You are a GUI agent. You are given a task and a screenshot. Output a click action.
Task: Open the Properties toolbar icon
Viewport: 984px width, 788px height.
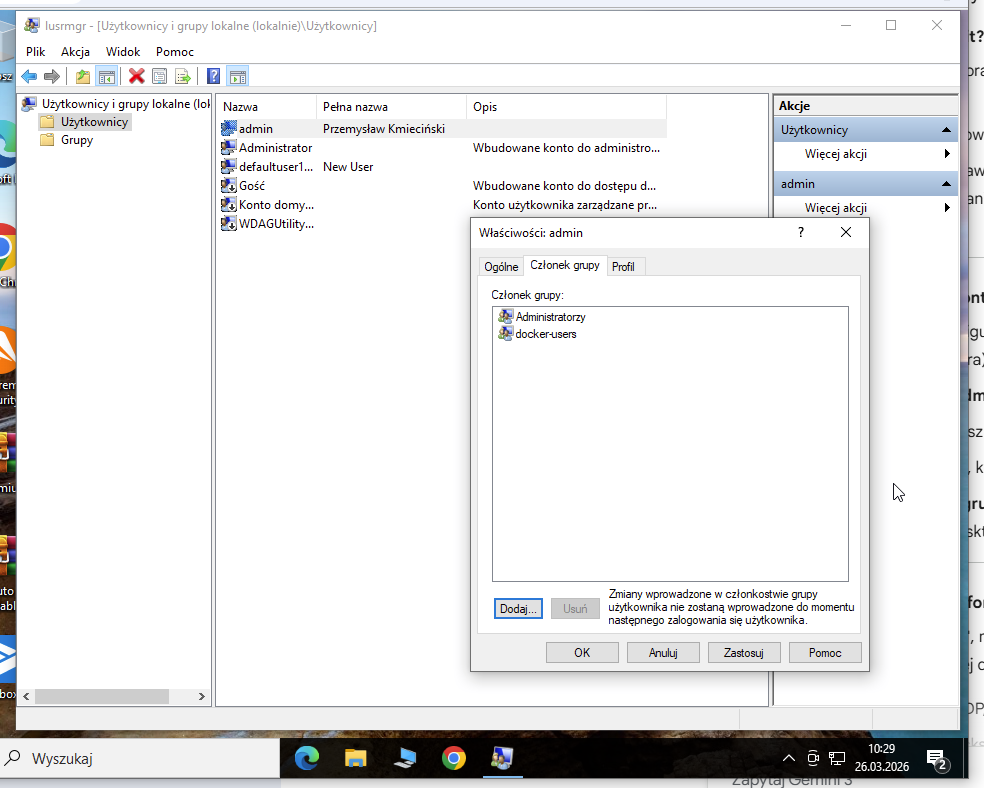click(160, 77)
